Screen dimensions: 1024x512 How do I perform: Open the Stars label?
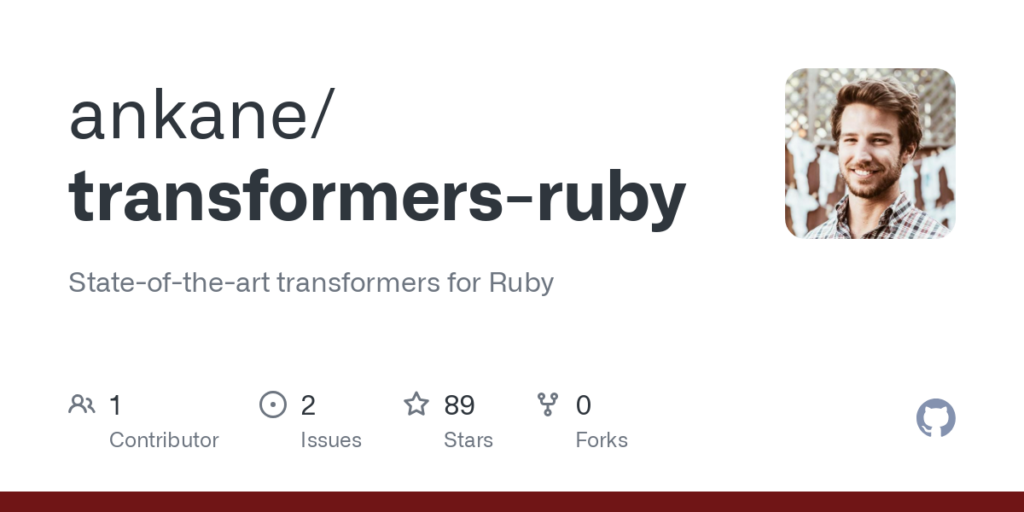click(x=468, y=440)
